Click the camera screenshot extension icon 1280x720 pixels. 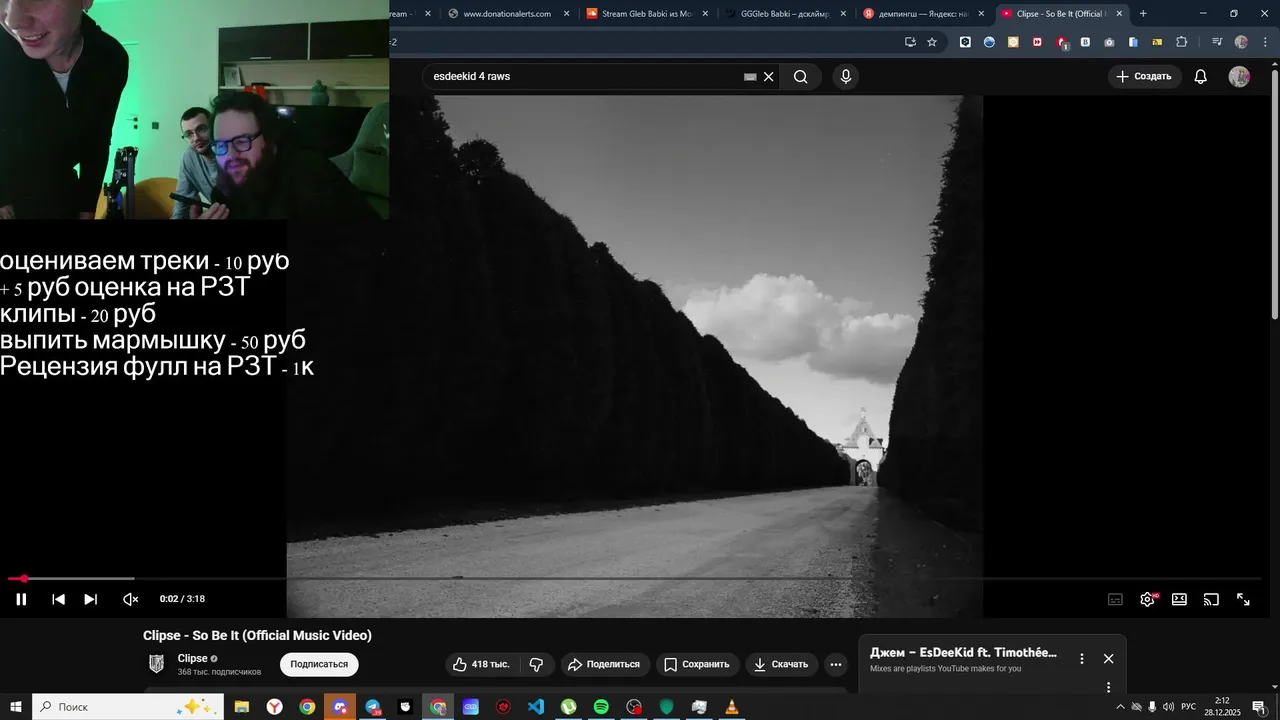click(1109, 42)
